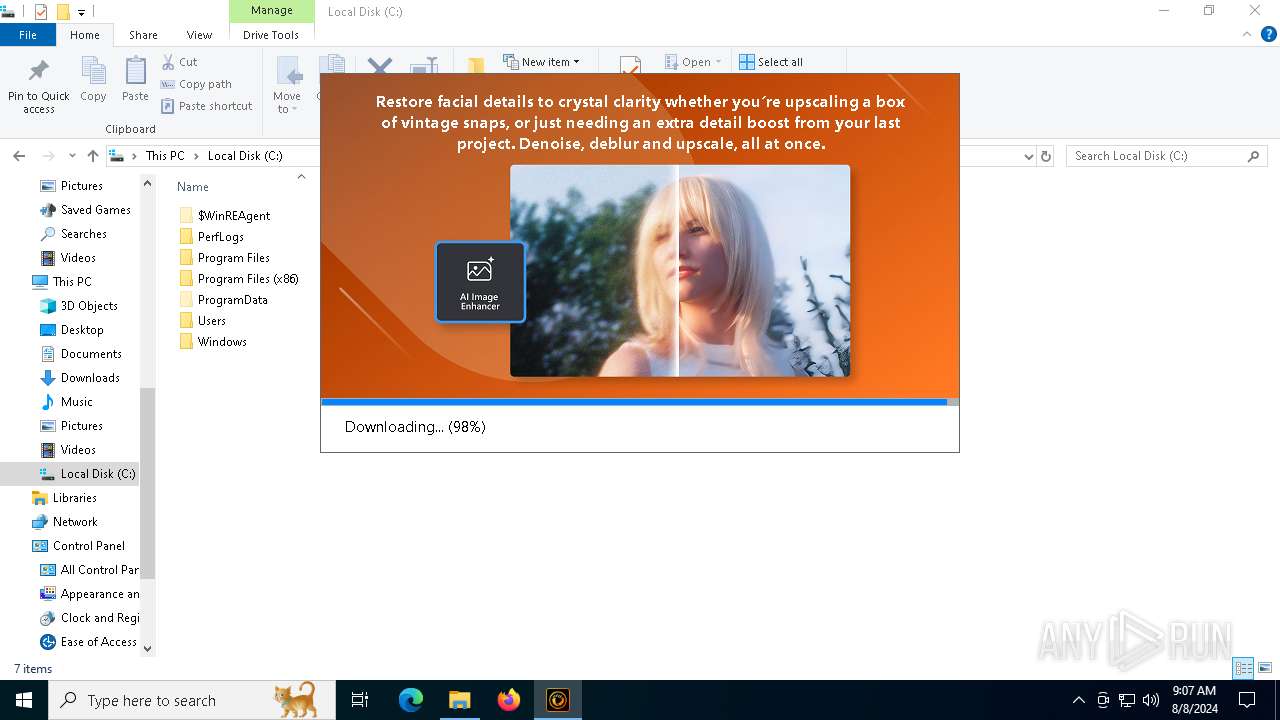Open the Windows Start menu

click(x=24, y=700)
